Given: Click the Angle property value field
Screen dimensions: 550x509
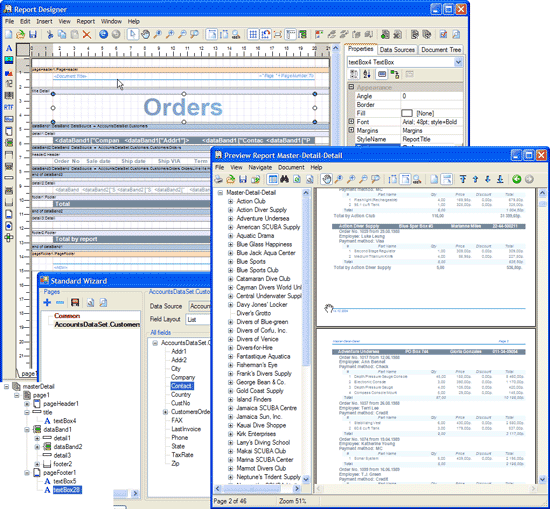Looking at the screenshot, I should [431, 96].
